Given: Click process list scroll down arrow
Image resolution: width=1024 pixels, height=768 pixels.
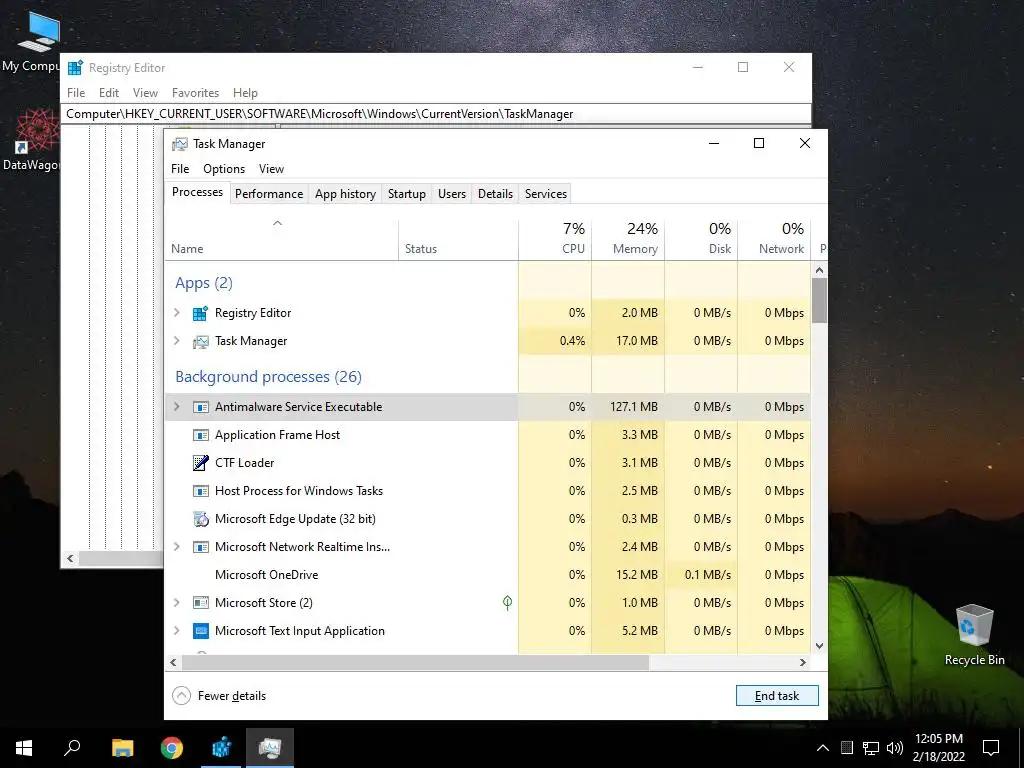Looking at the screenshot, I should (x=820, y=646).
